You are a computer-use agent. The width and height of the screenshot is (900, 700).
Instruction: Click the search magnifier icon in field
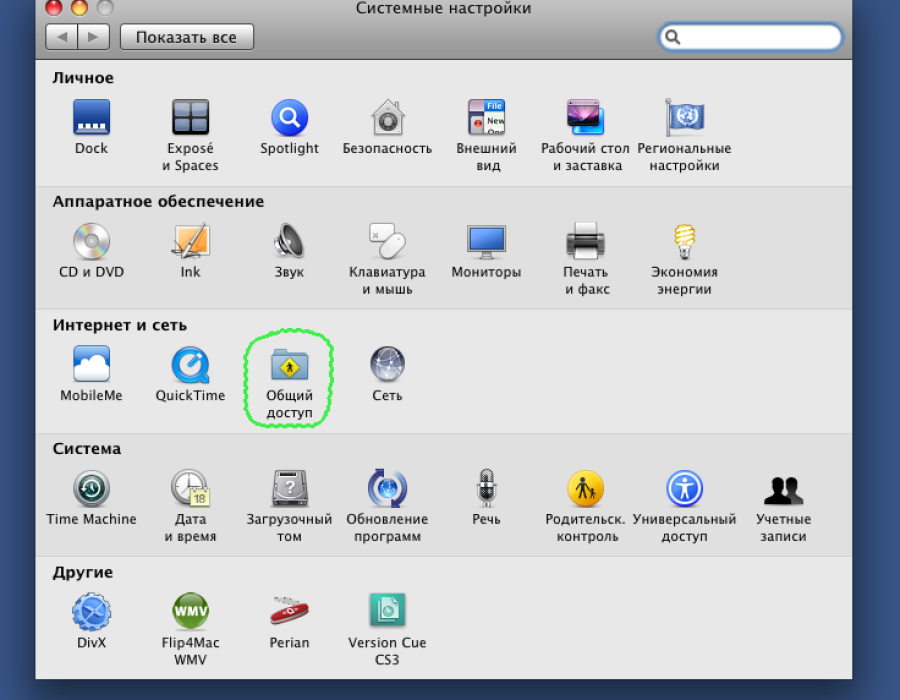point(673,37)
